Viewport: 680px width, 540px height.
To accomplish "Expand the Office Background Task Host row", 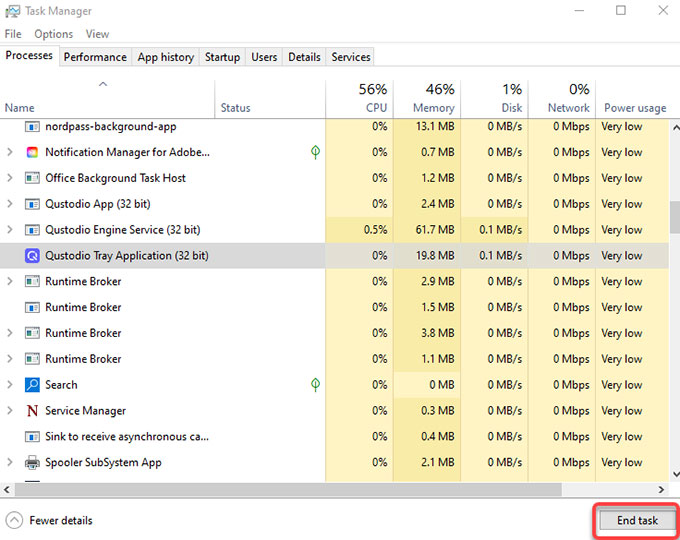I will click(x=10, y=178).
